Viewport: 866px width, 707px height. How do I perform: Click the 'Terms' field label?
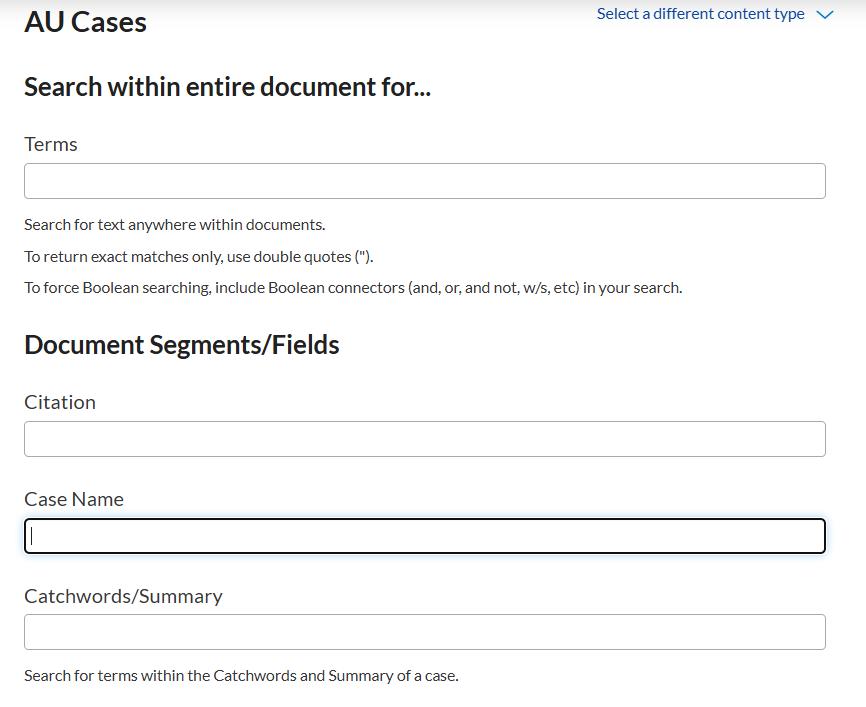pos(51,144)
